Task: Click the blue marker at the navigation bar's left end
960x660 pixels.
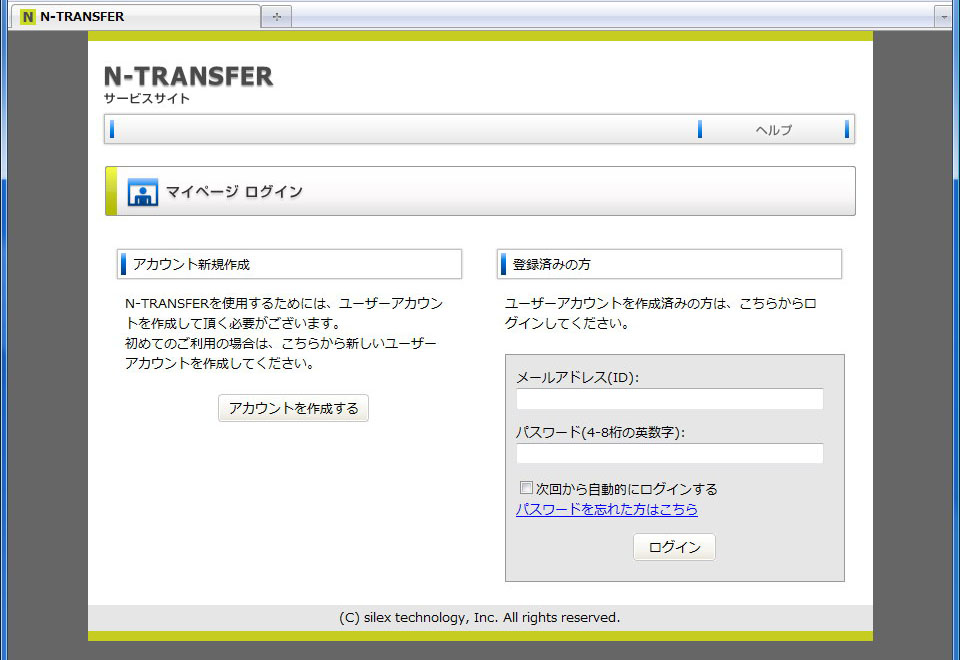Action: [x=113, y=128]
